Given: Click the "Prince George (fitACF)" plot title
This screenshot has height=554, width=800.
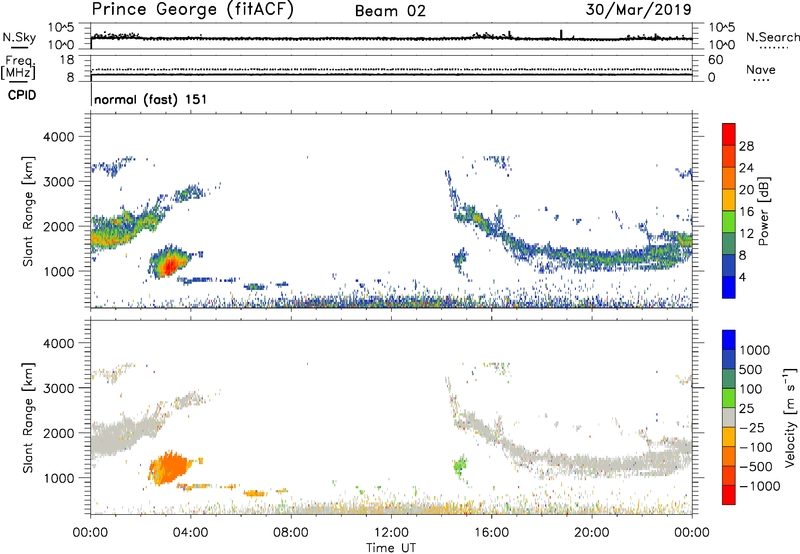Looking at the screenshot, I should coord(193,10).
